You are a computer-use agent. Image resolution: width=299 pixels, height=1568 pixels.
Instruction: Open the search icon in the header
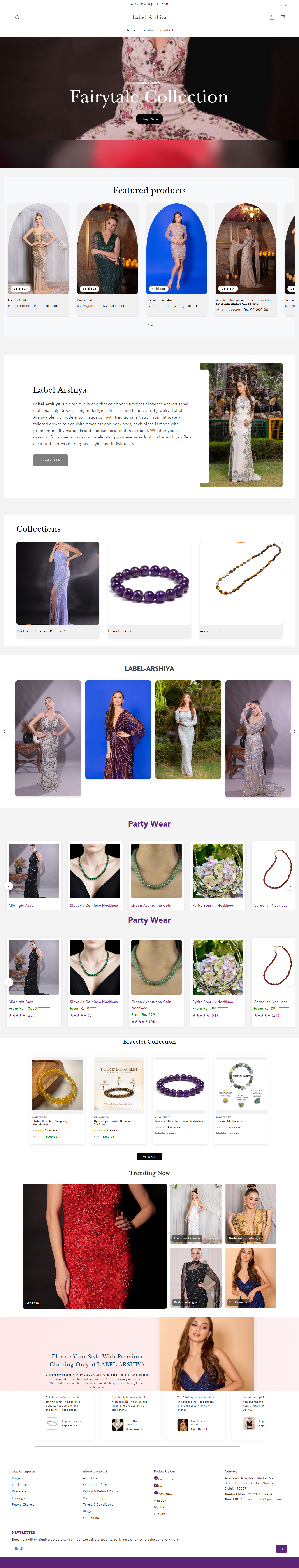(17, 17)
